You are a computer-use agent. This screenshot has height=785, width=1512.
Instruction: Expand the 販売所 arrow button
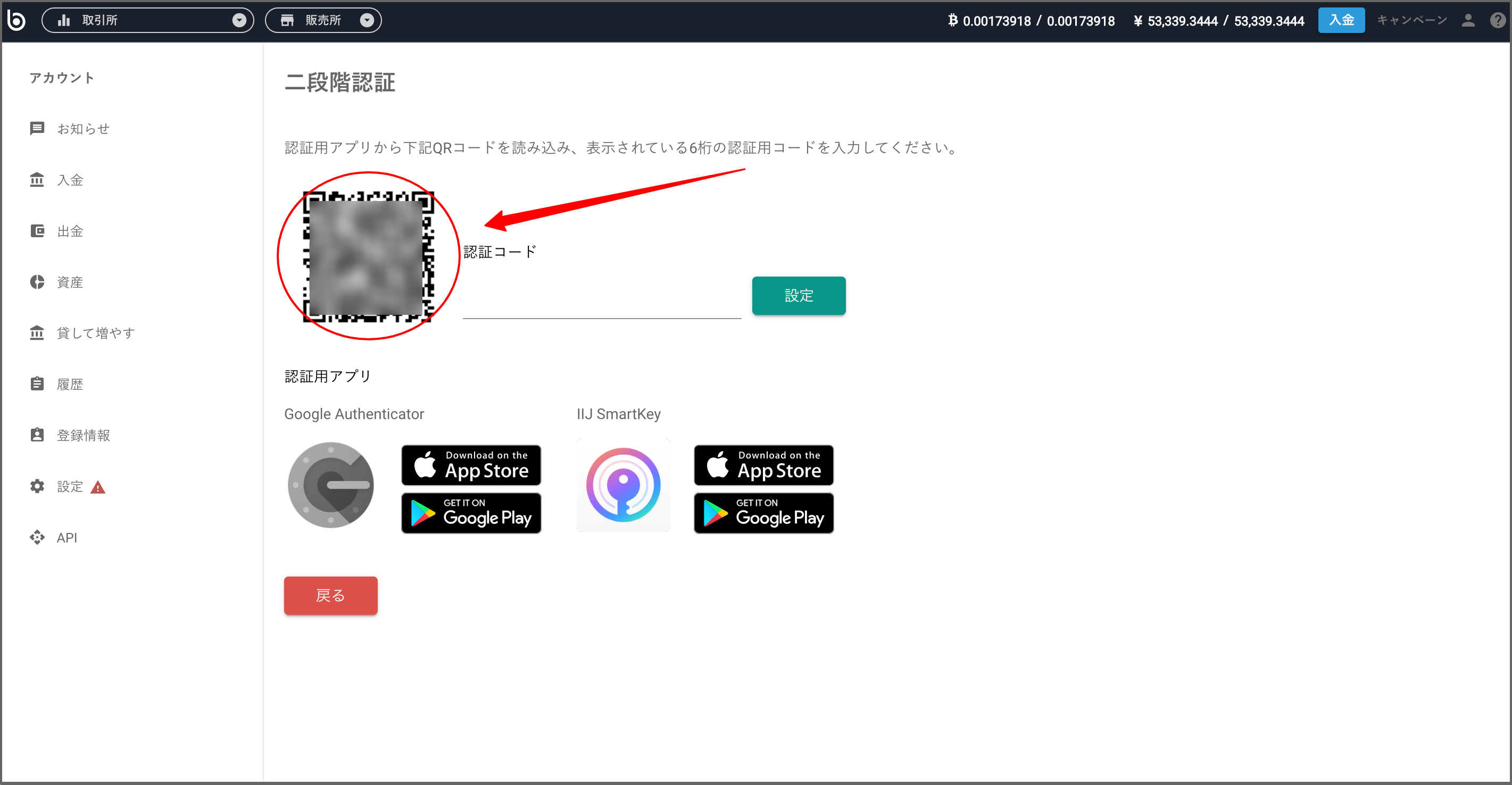[367, 21]
